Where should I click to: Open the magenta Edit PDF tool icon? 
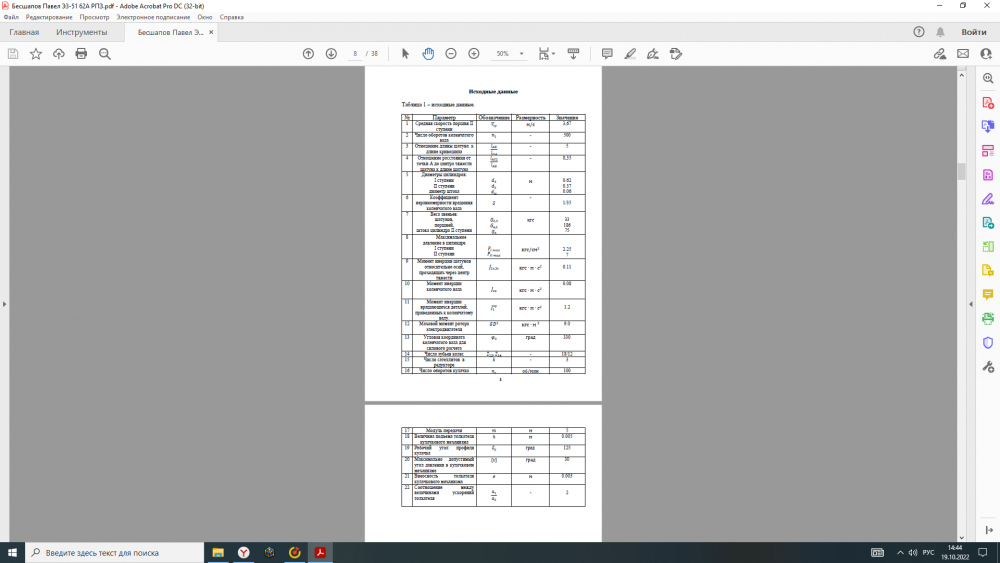click(x=988, y=175)
